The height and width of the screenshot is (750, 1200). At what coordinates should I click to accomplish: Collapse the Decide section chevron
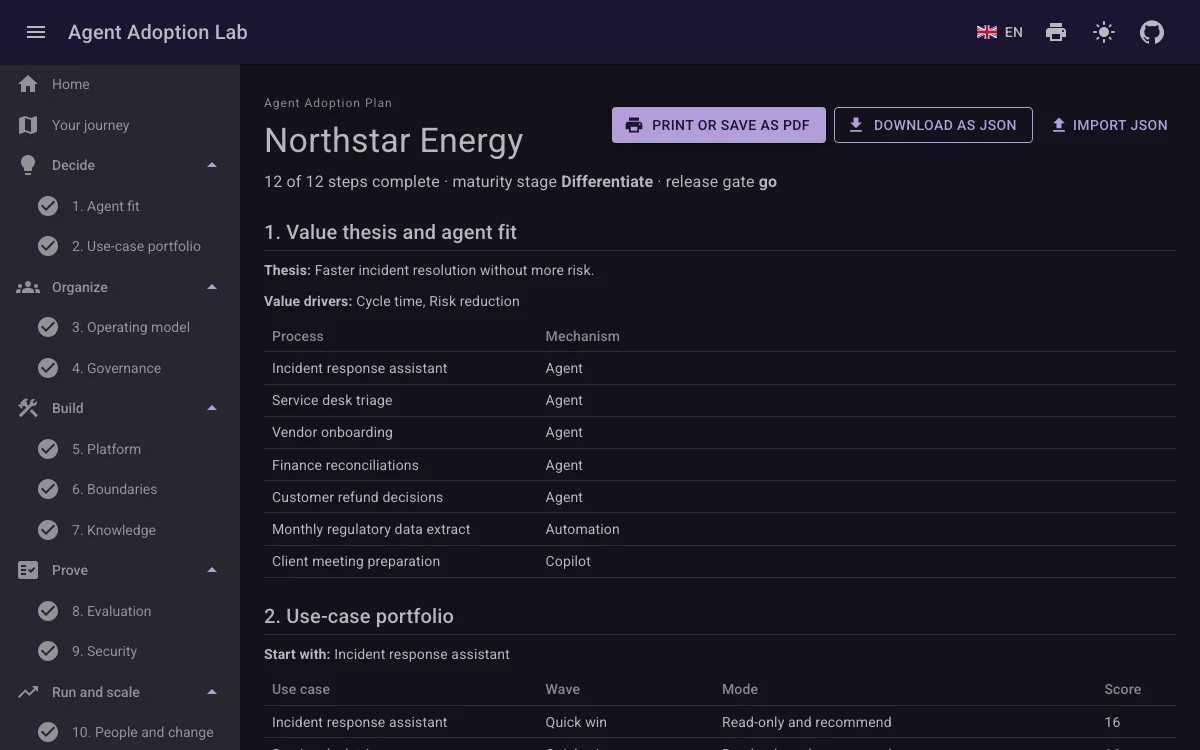point(212,165)
